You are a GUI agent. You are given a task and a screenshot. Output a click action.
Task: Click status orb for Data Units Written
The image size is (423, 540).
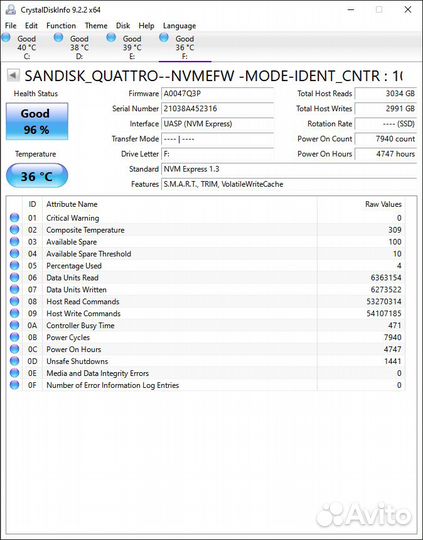(14, 290)
